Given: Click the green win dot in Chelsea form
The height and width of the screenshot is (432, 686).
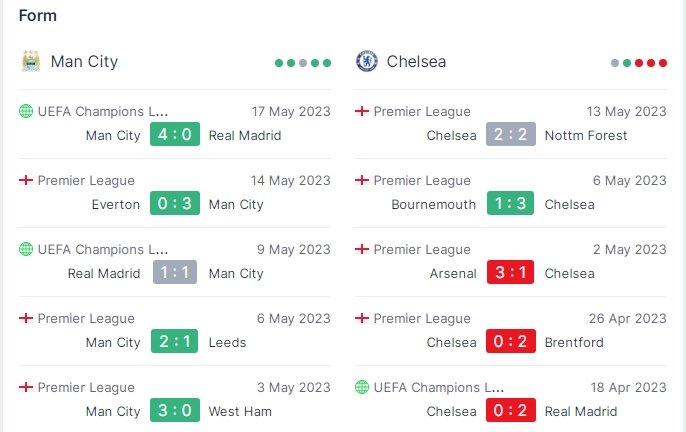Looking at the screenshot, I should tap(627, 63).
